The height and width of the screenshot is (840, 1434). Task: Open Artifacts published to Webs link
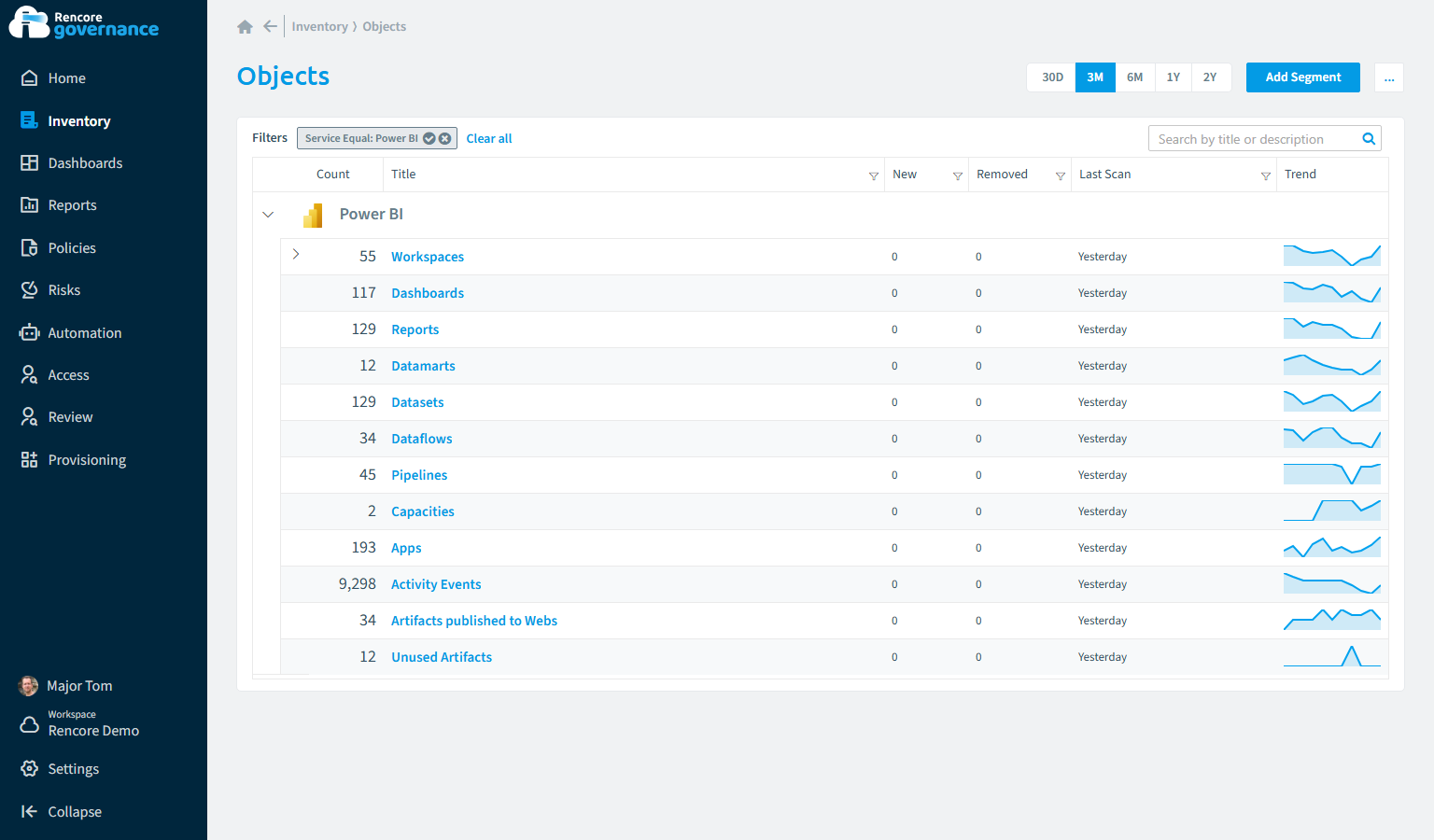coord(474,621)
